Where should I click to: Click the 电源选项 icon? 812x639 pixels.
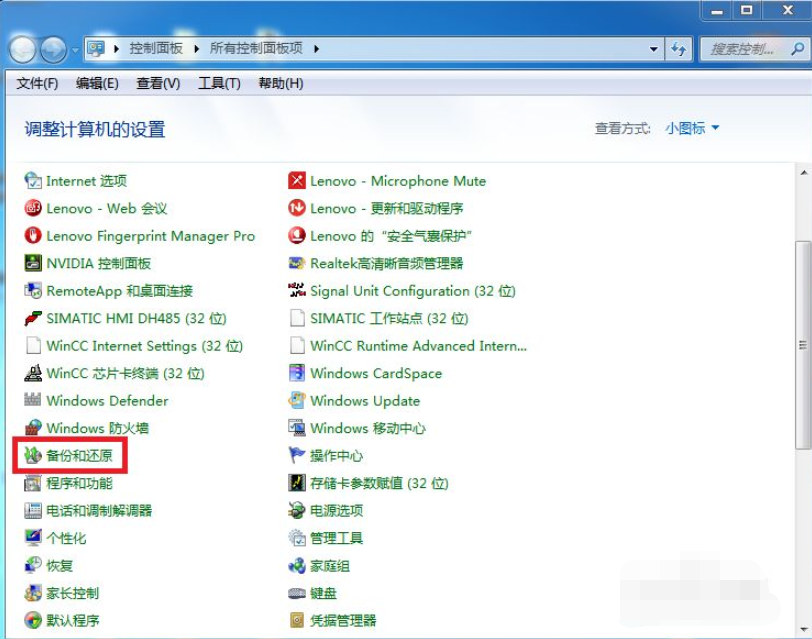click(297, 511)
